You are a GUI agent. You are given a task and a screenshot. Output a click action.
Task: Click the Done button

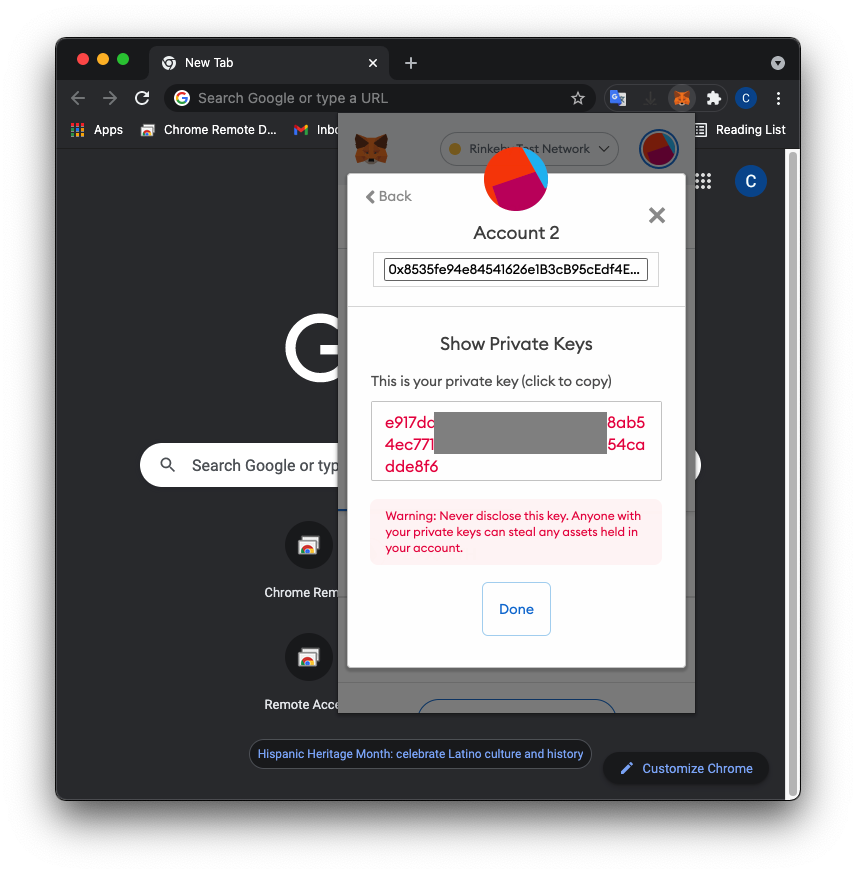click(516, 609)
